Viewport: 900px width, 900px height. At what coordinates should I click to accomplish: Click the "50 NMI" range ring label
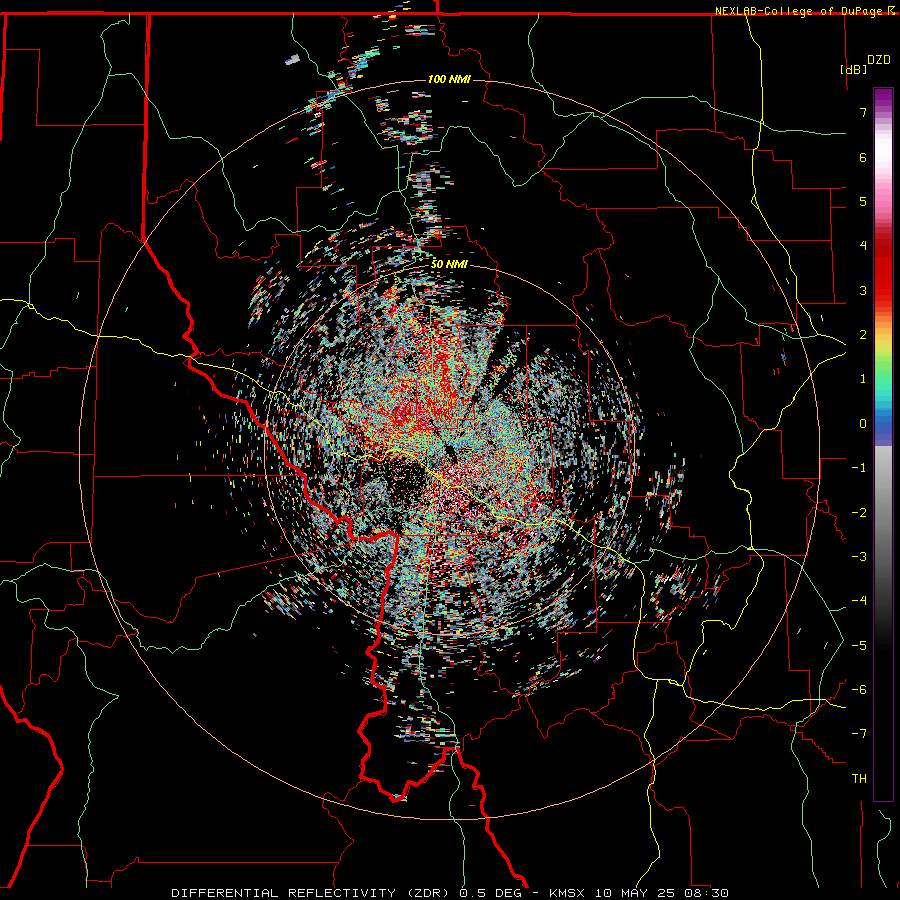(x=449, y=264)
